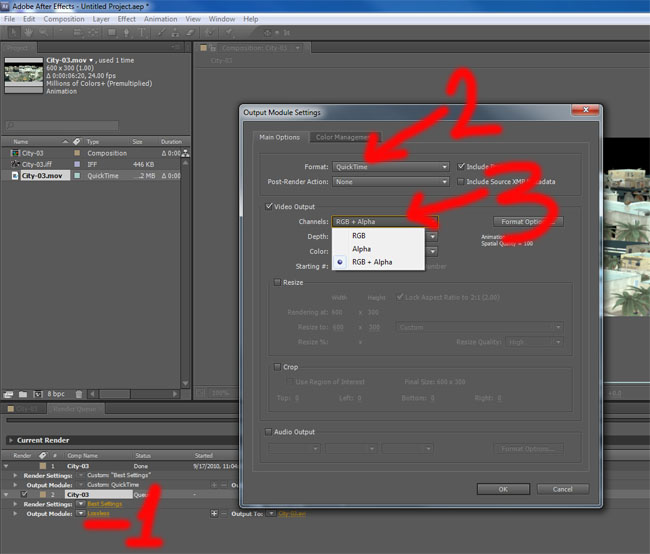Click the 8 bpc color depth button

(56, 394)
